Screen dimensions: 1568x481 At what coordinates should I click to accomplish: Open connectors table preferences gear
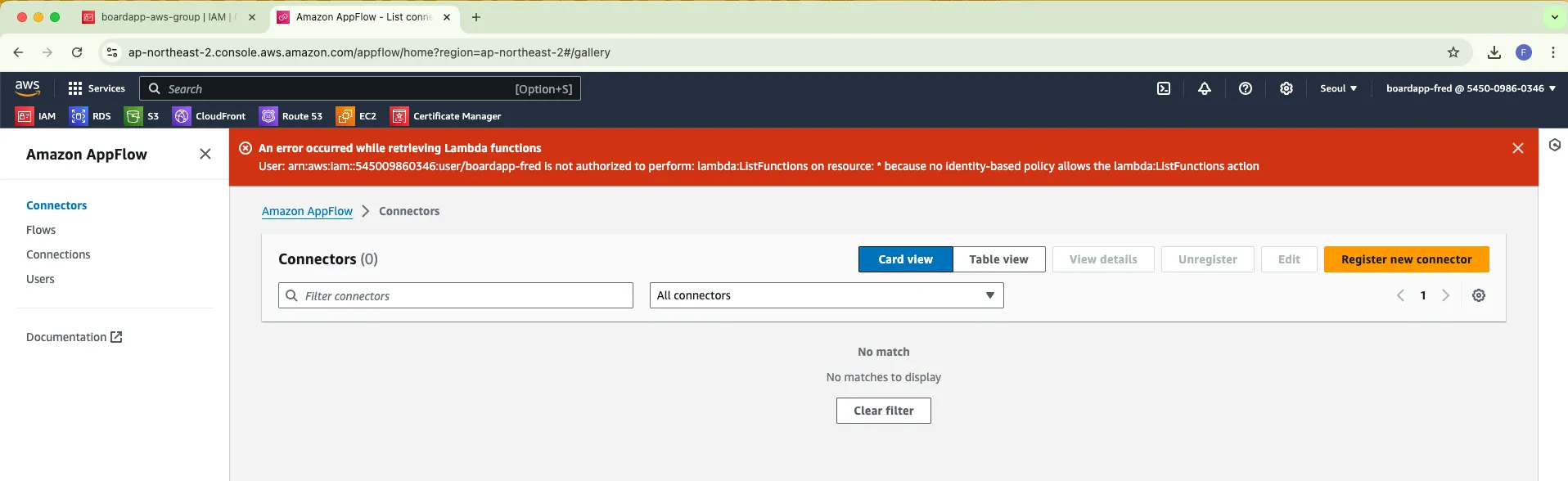[x=1479, y=295]
